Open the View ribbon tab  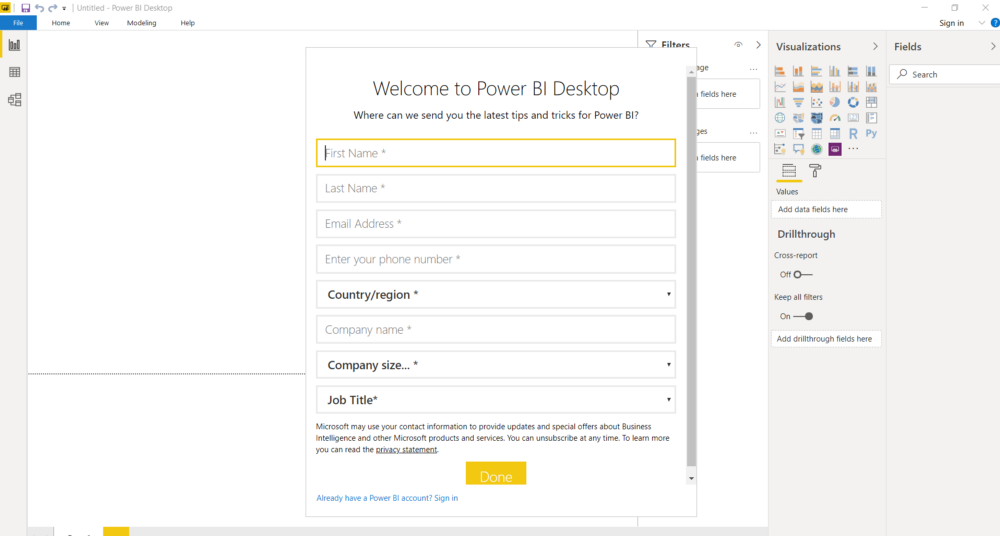101,23
